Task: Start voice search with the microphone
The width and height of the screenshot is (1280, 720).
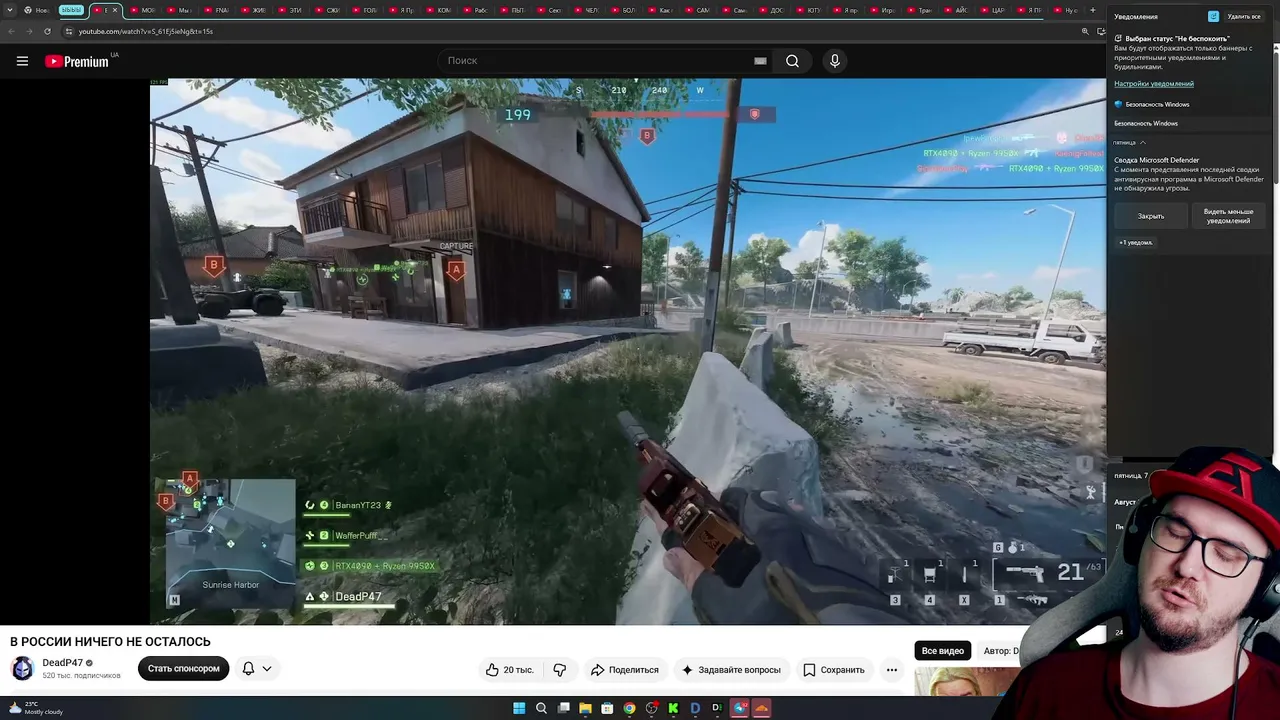Action: click(x=835, y=61)
